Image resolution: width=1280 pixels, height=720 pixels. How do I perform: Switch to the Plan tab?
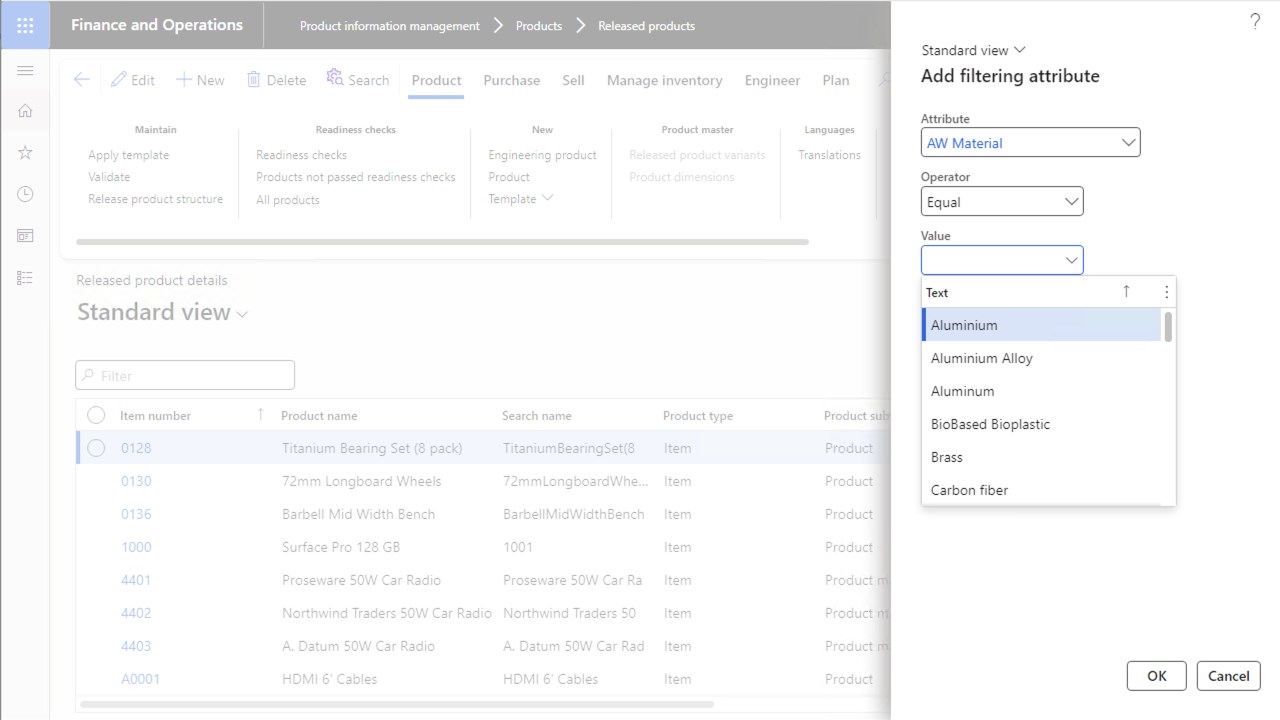tap(836, 80)
